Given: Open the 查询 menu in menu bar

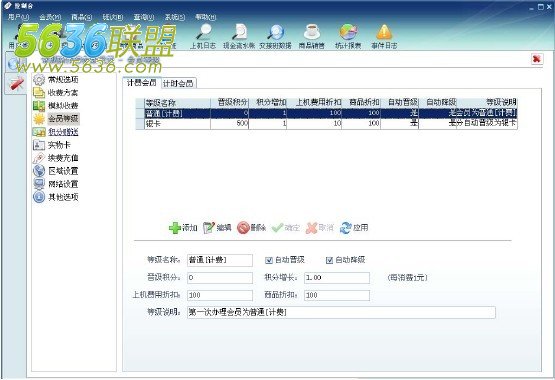Looking at the screenshot, I should click(143, 17).
